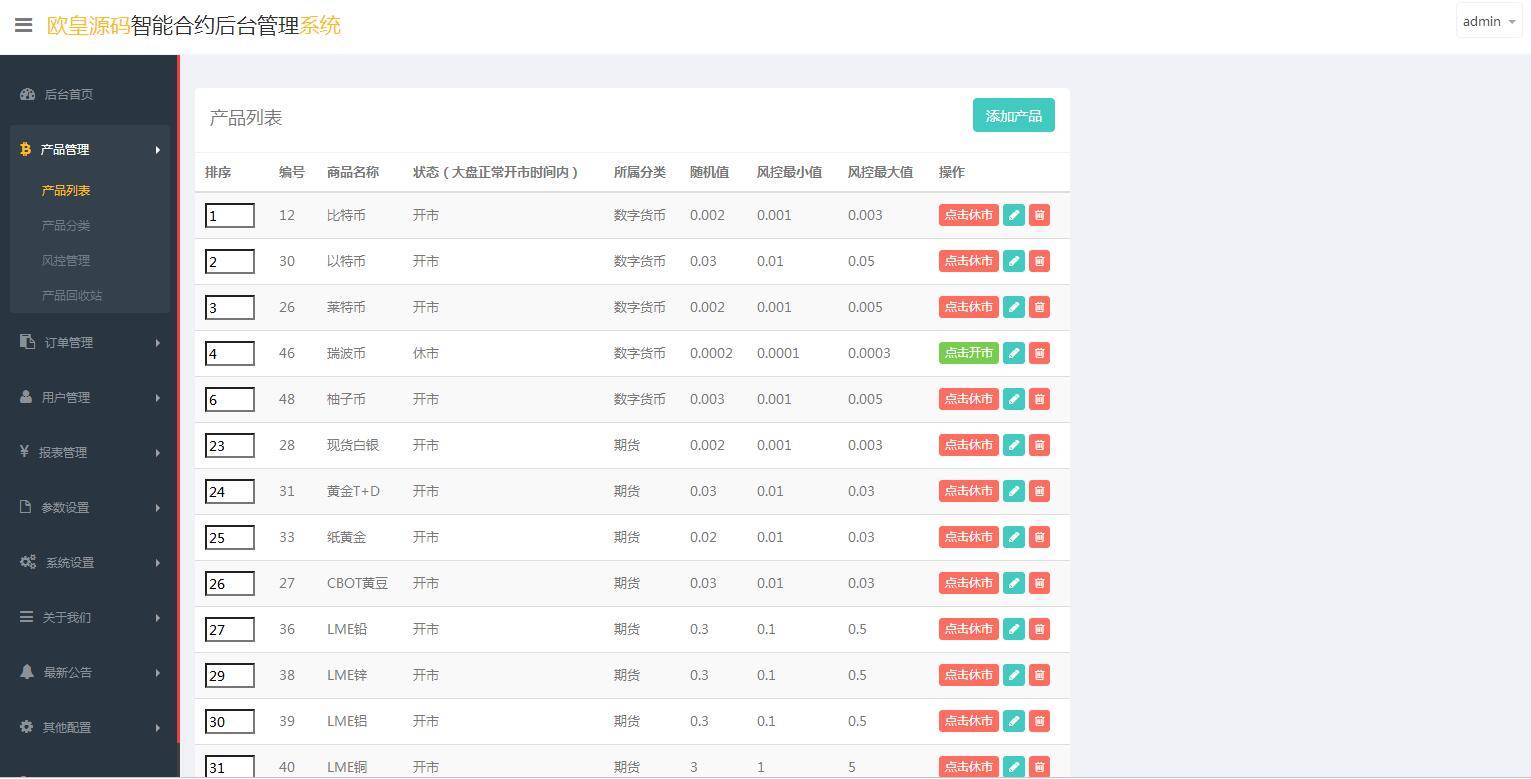Image resolution: width=1531 pixels, height=779 pixels.
Task: Expand the 参数设置 sidebar section
Action: coord(66,507)
